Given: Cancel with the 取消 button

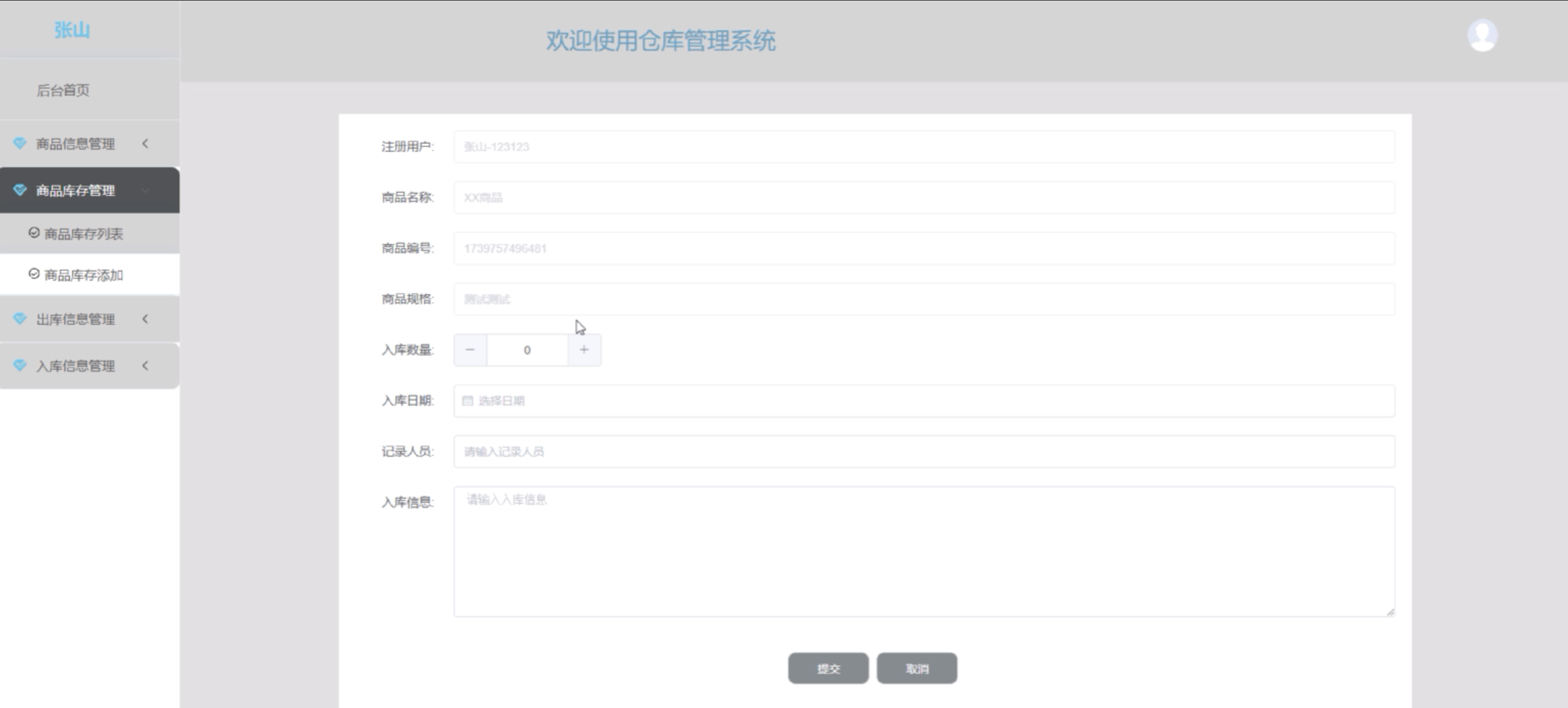Looking at the screenshot, I should (916, 669).
